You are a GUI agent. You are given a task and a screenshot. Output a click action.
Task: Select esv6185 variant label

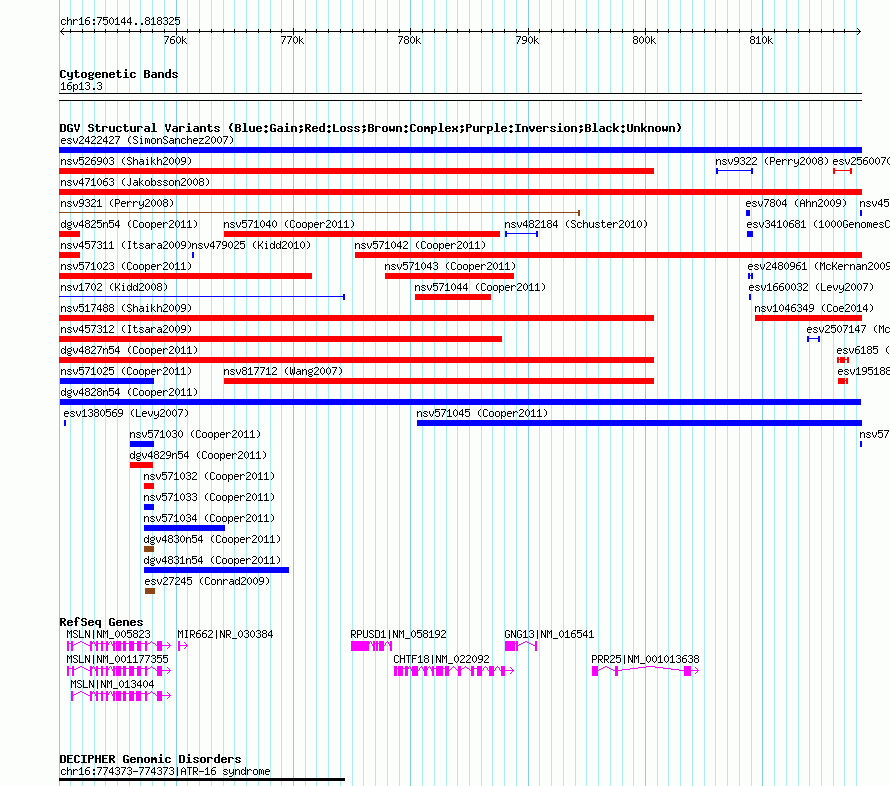pos(863,350)
